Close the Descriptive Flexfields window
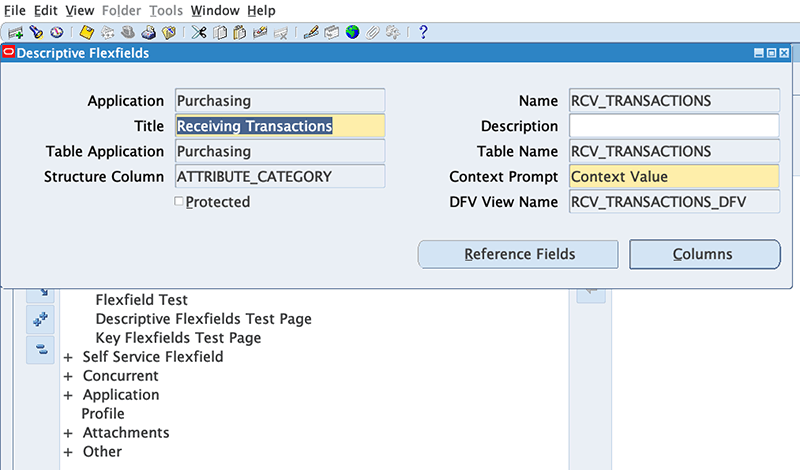Screen dimensions: 800x470 784,53
